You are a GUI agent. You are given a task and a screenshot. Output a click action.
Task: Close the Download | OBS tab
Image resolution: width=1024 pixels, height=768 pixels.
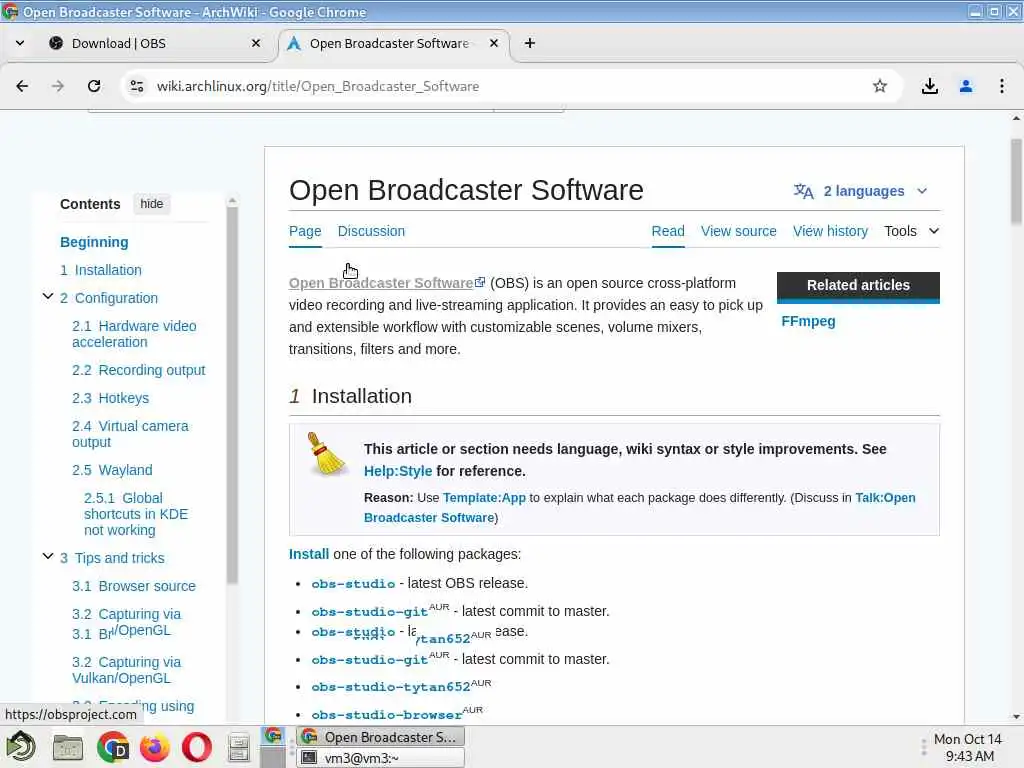(256, 43)
